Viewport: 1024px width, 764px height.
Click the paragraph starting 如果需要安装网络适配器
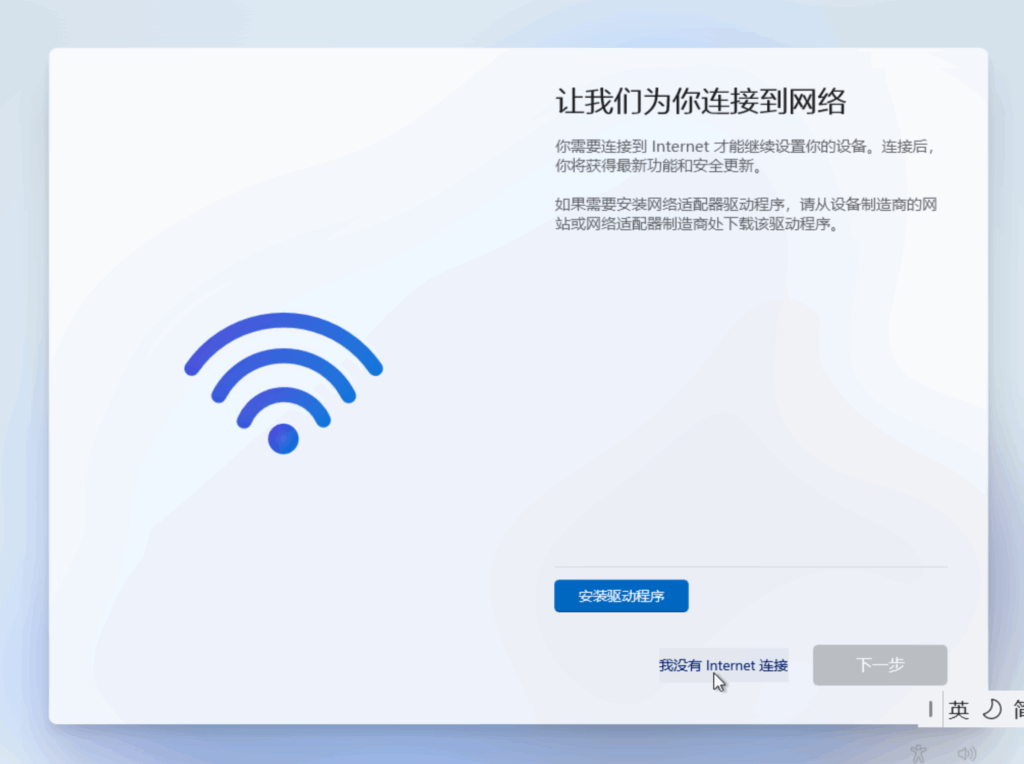pos(746,214)
